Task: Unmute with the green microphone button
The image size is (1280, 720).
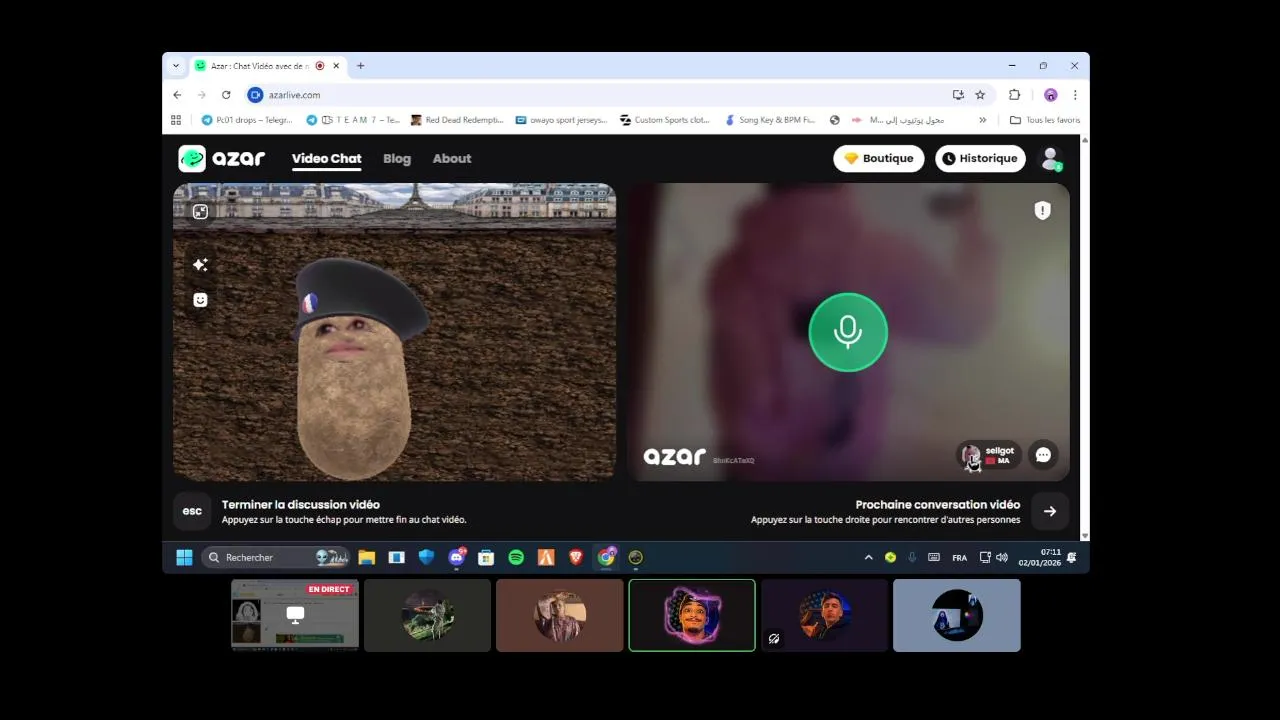Action: [848, 332]
